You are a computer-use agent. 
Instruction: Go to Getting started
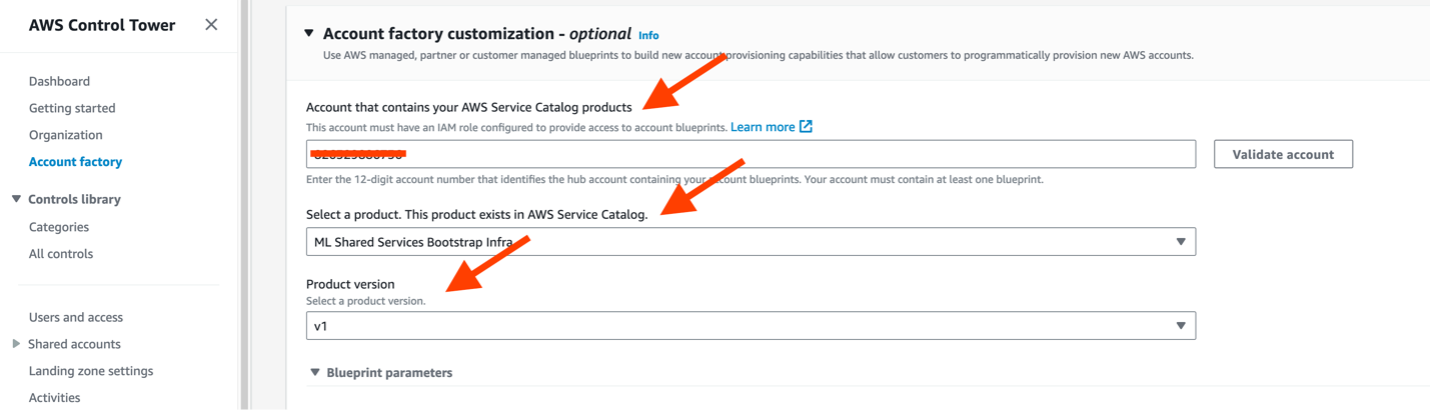coord(72,108)
